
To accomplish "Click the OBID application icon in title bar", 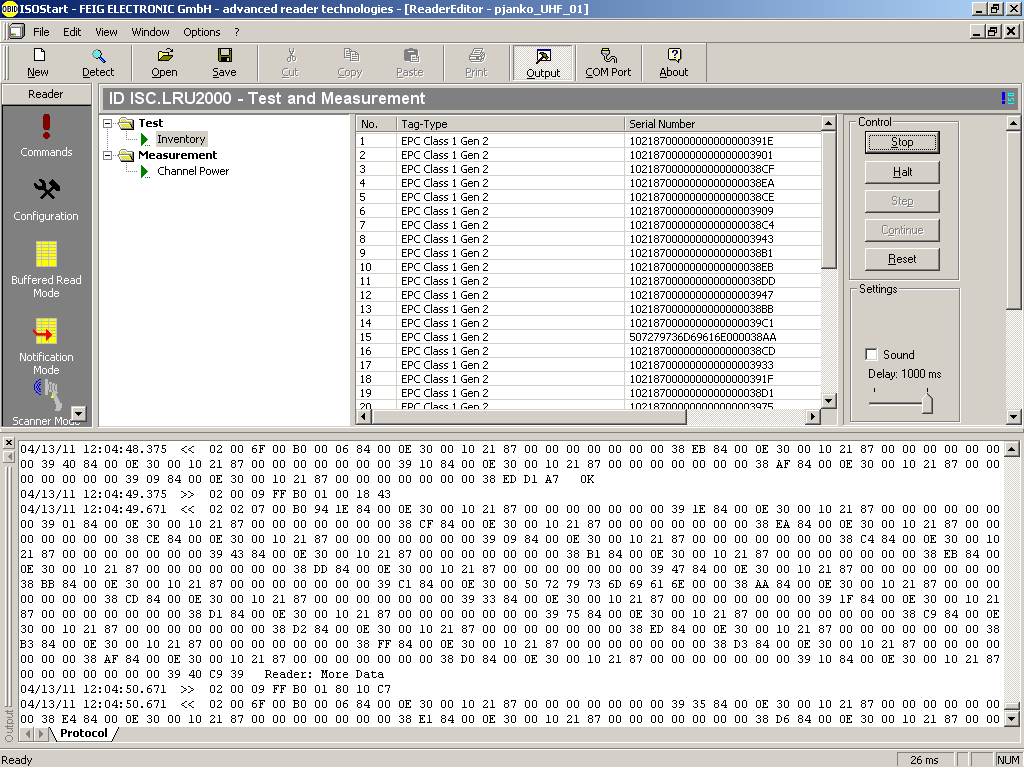I will point(9,8).
